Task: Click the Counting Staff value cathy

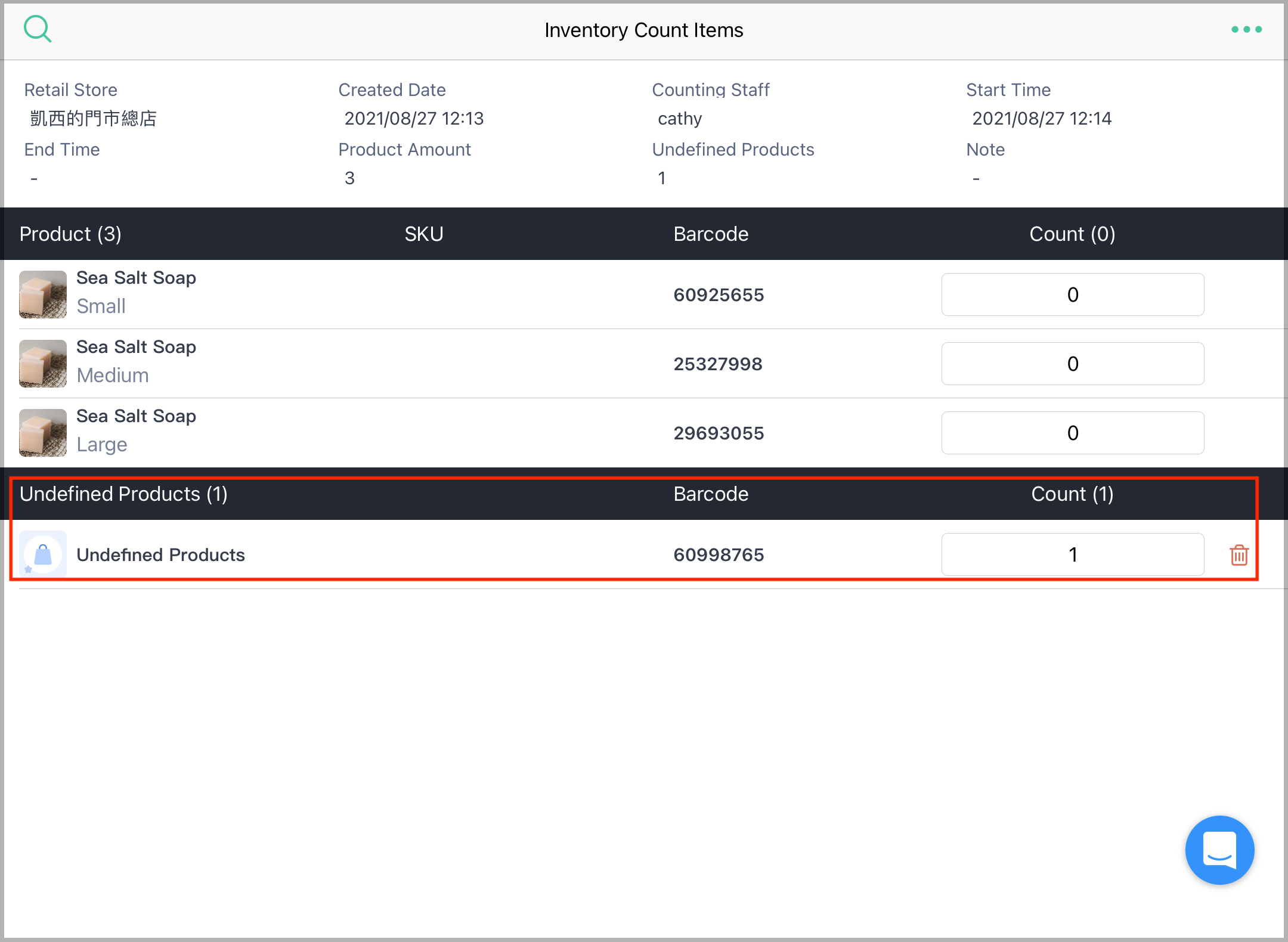Action: click(x=679, y=118)
